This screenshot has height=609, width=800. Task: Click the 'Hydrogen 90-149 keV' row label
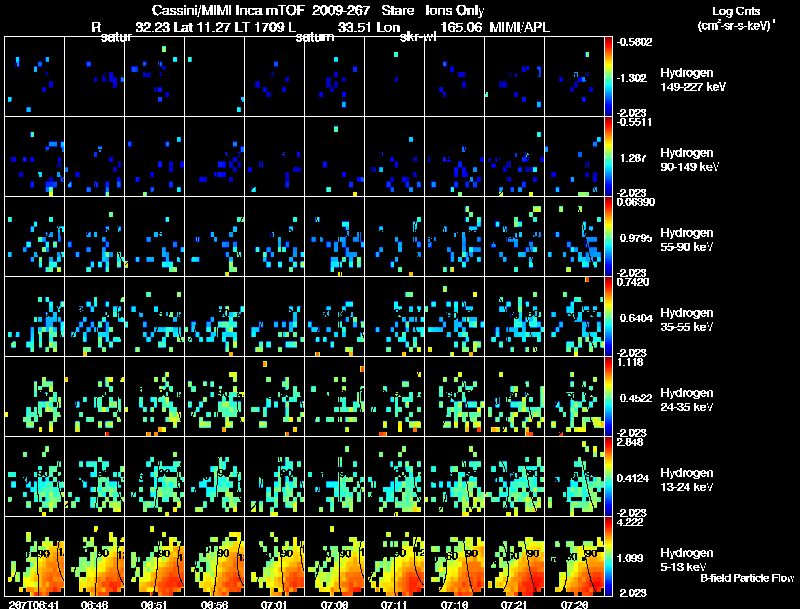(690, 160)
